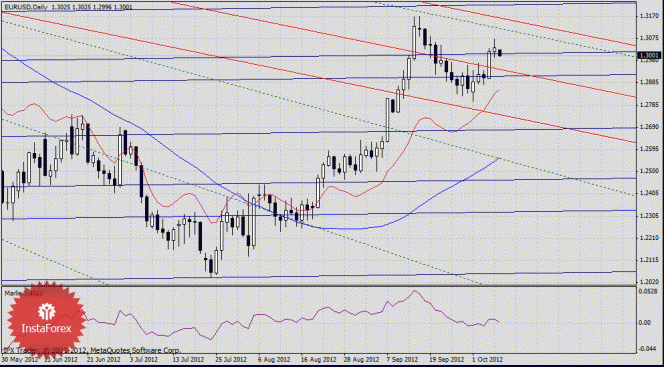The width and height of the screenshot is (664, 367).
Task: Click the 19 Sep 2012 date label
Action: (x=447, y=359)
